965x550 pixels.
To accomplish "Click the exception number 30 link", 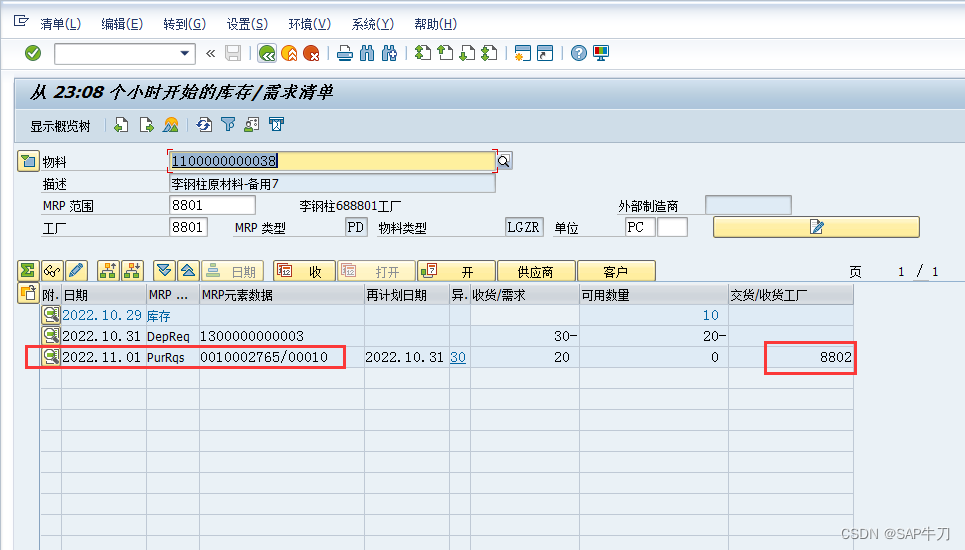I will pos(458,357).
